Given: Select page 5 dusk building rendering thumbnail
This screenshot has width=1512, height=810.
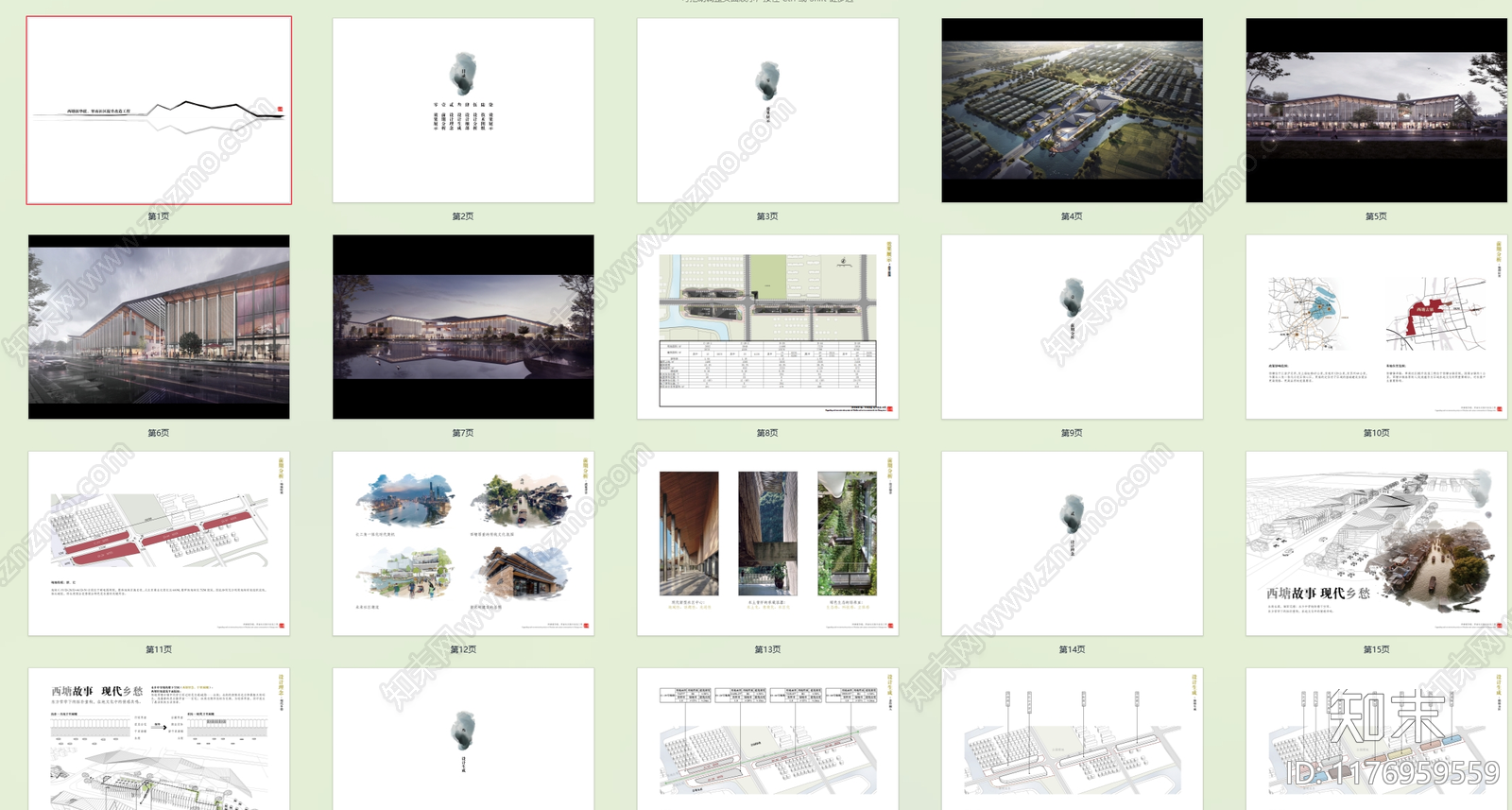Looking at the screenshot, I should (x=1376, y=110).
